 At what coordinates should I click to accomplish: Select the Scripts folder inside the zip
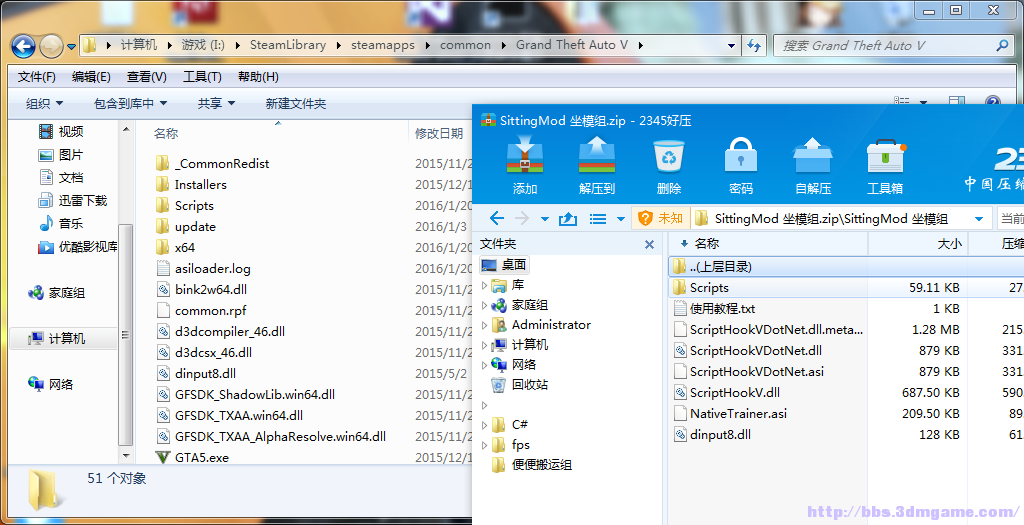700,287
